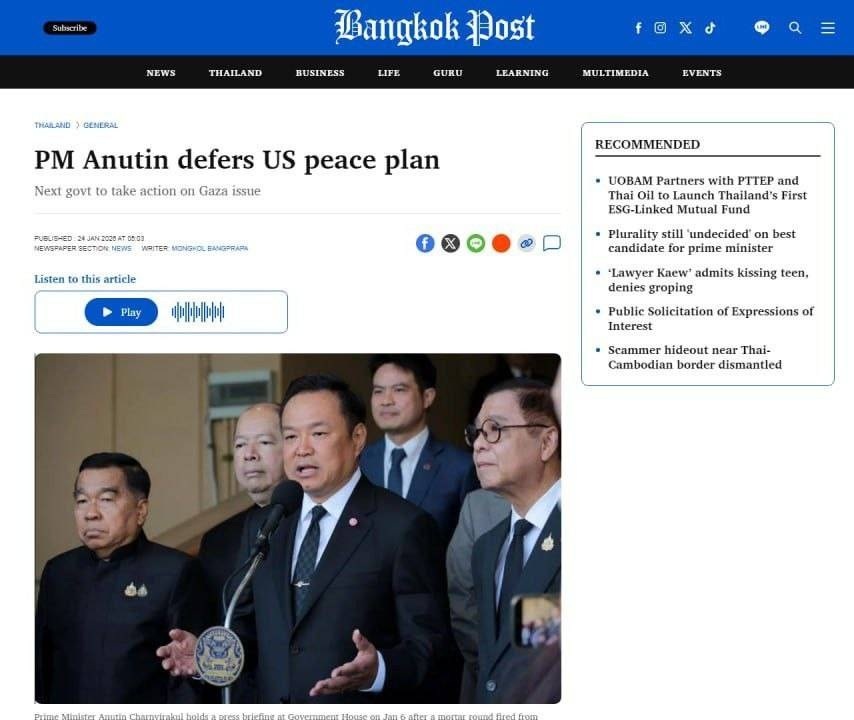Open comments speech bubble icon

[x=552, y=243]
